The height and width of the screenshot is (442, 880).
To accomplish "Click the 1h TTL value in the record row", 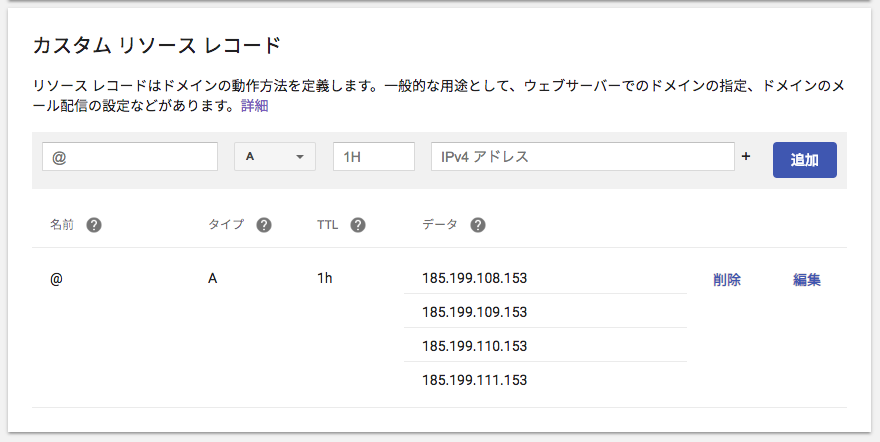I will coord(324,278).
